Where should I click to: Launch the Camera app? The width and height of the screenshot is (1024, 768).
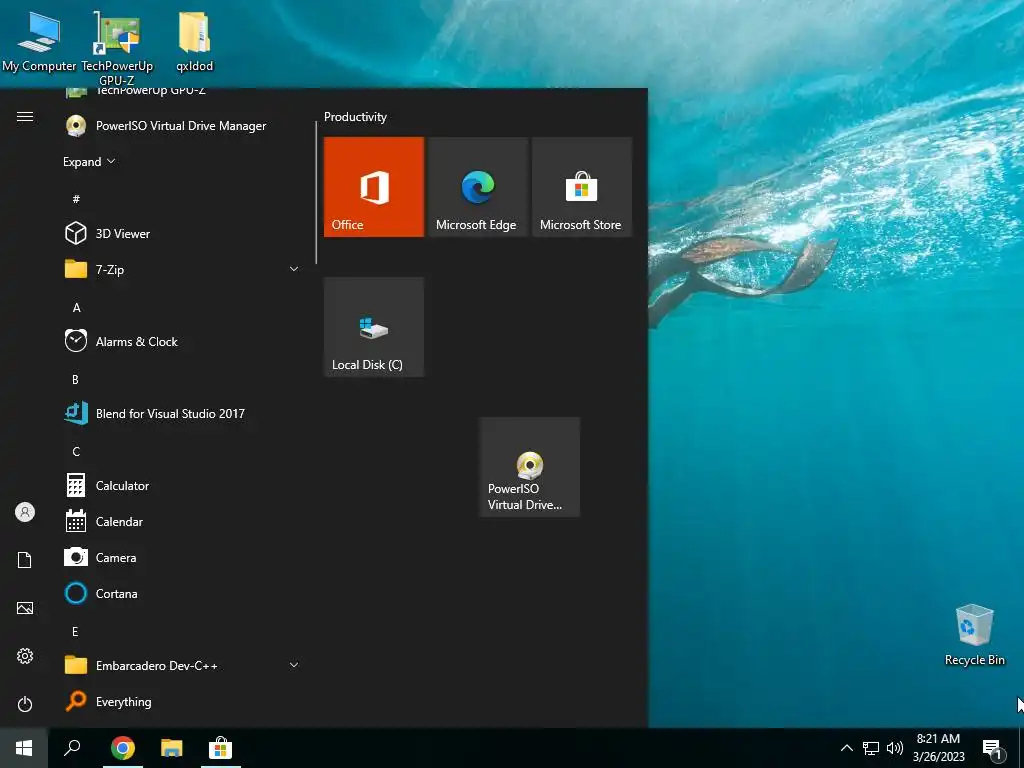pyautogui.click(x=181, y=557)
